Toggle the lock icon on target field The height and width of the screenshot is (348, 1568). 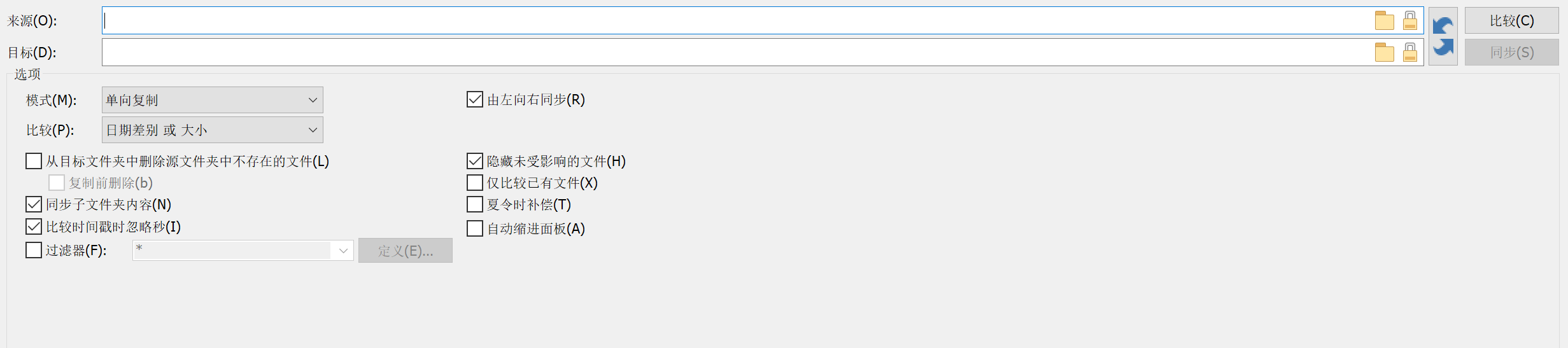[x=1410, y=52]
